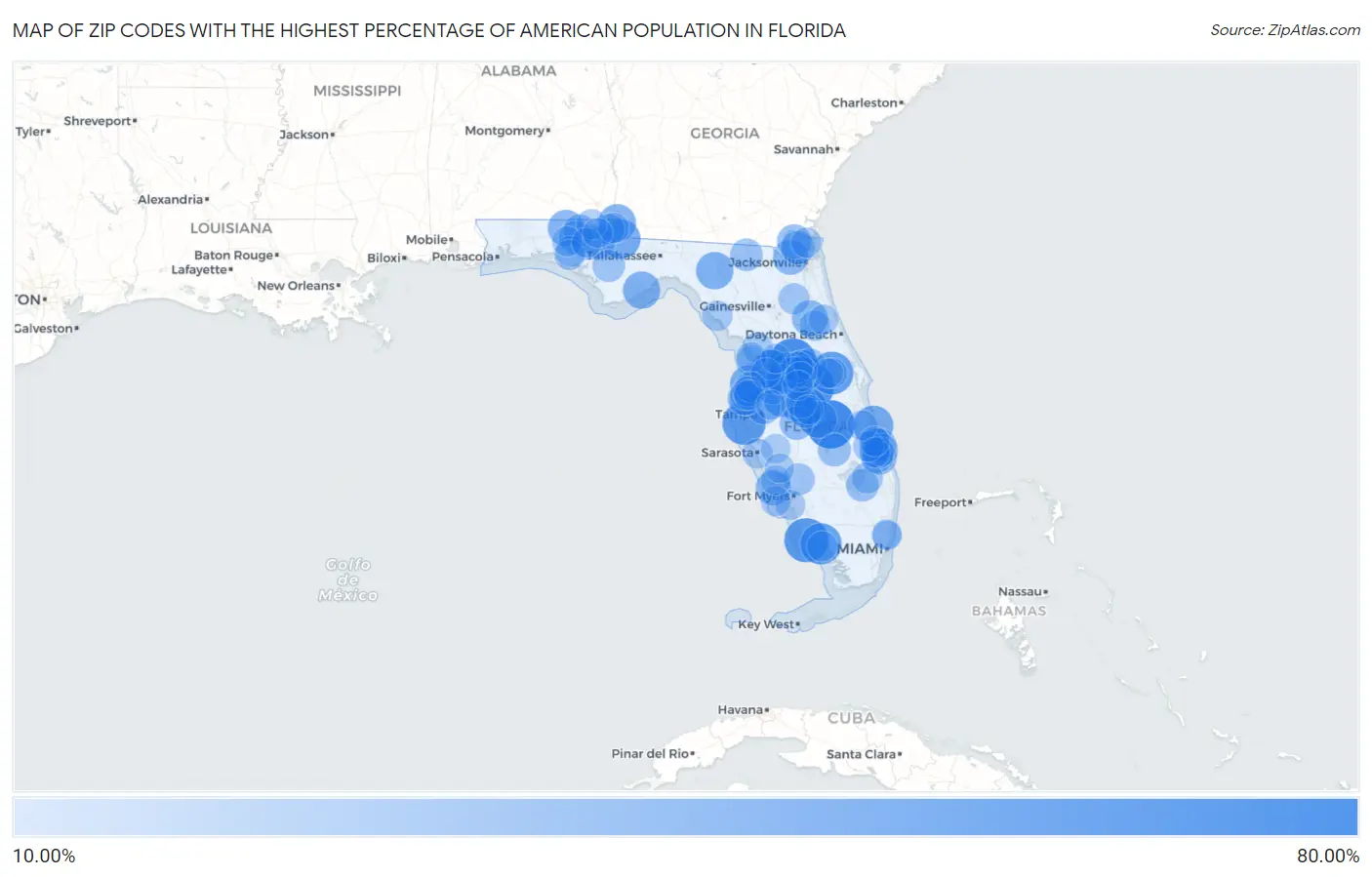Click the Baton Rouge city label
This screenshot has height=877, width=1372.
coord(233,256)
